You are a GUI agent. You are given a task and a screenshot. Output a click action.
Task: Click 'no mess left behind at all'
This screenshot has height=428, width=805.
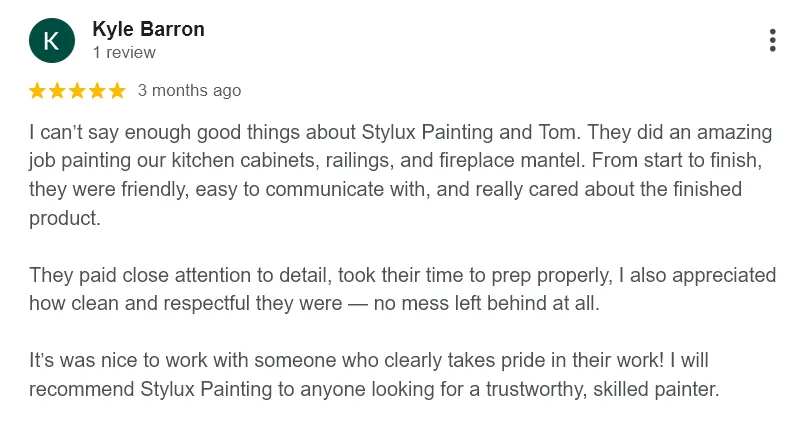pos(486,303)
